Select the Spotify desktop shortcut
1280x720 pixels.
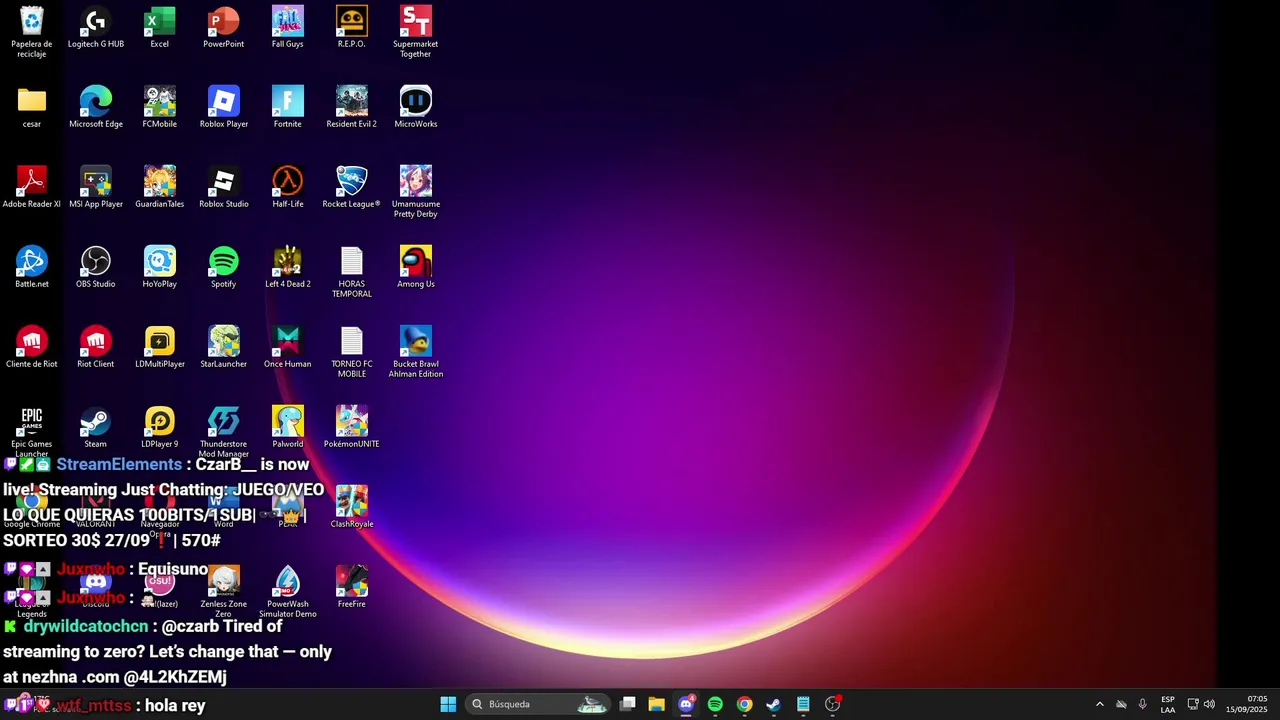224,268
